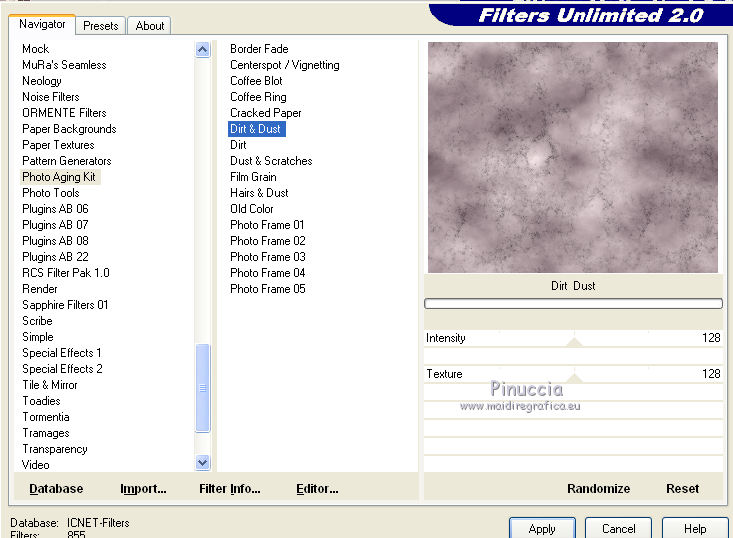Select the Mock filter category
733x538 pixels.
tap(36, 49)
